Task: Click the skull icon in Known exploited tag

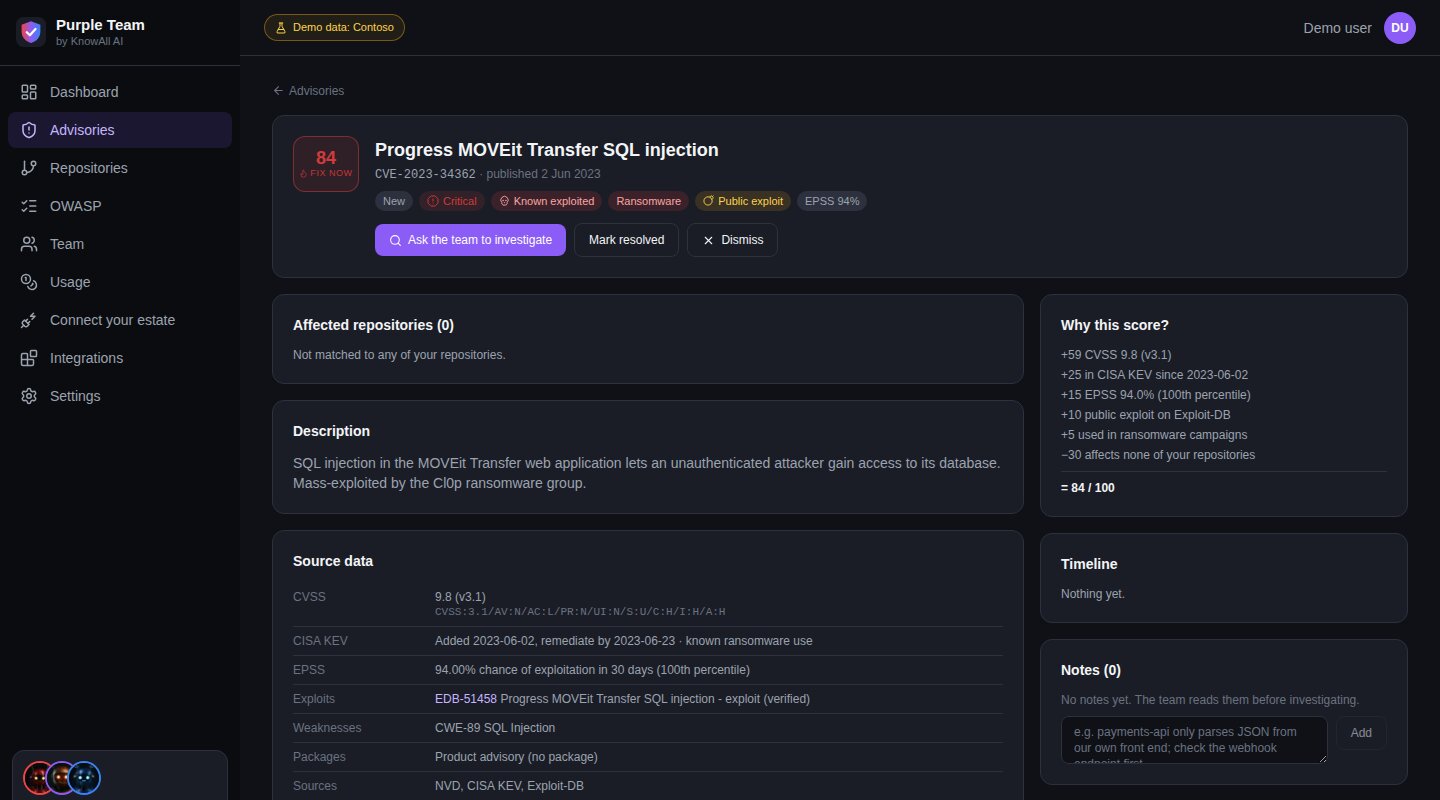Action: 504,201
